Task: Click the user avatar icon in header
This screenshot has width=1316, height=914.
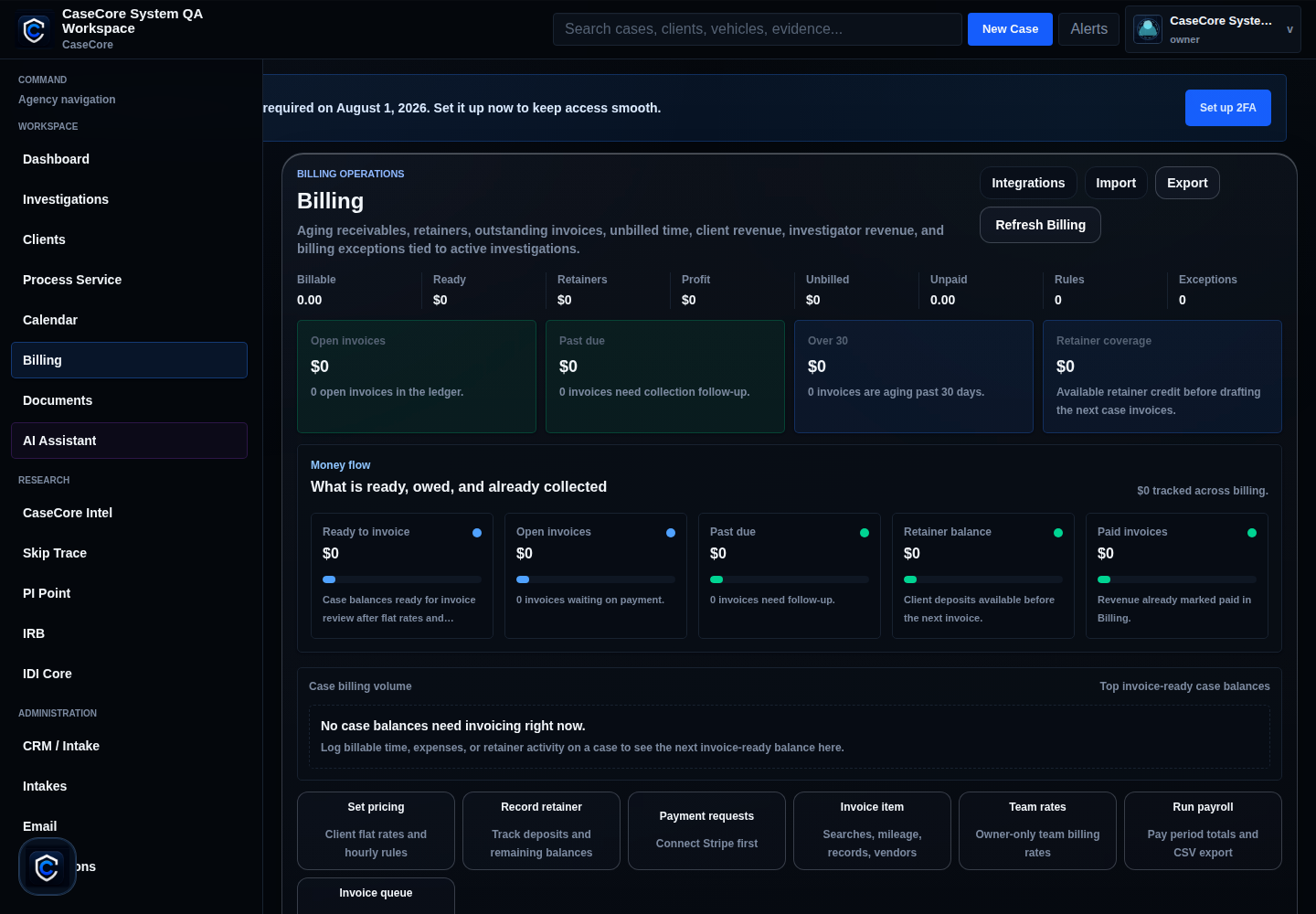Action: pyautogui.click(x=1148, y=29)
